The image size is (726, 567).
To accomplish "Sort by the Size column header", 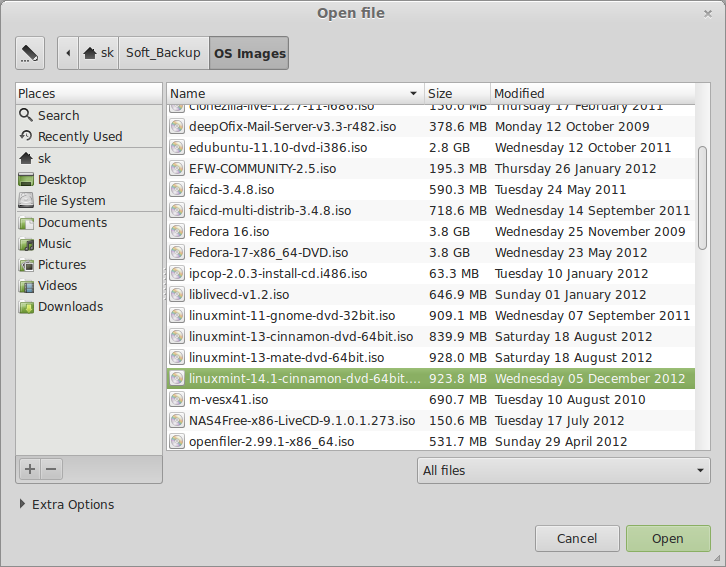I will (x=457, y=93).
